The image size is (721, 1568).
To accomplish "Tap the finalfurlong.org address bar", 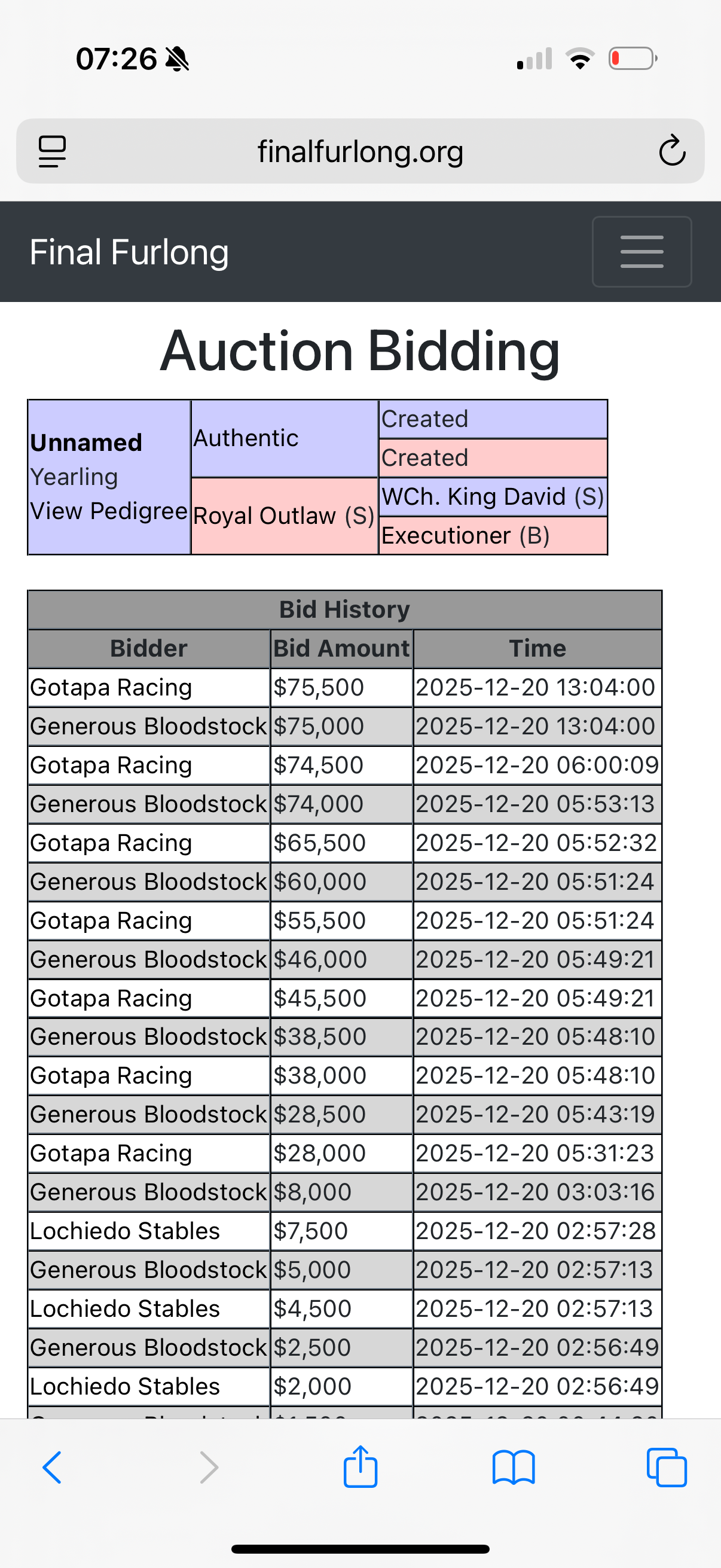I will pos(360,151).
